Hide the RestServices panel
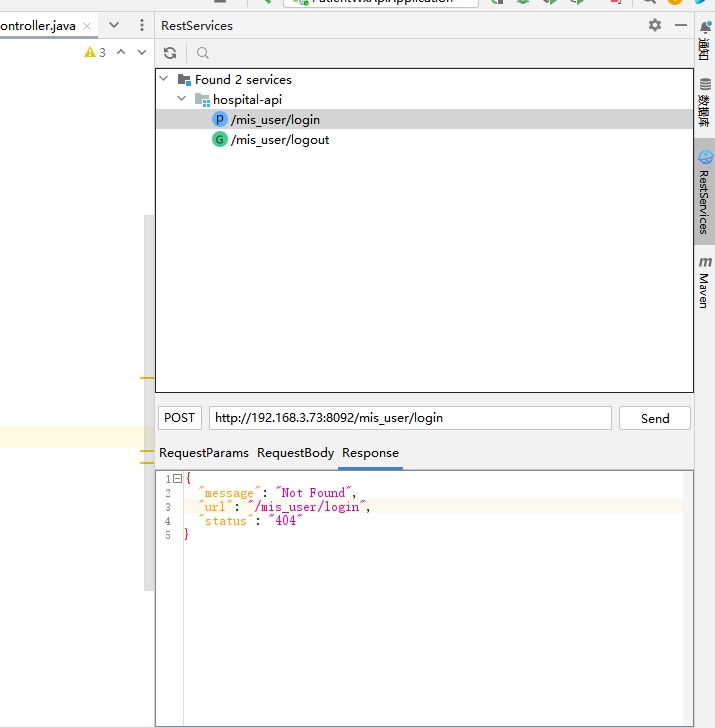 pos(681,25)
